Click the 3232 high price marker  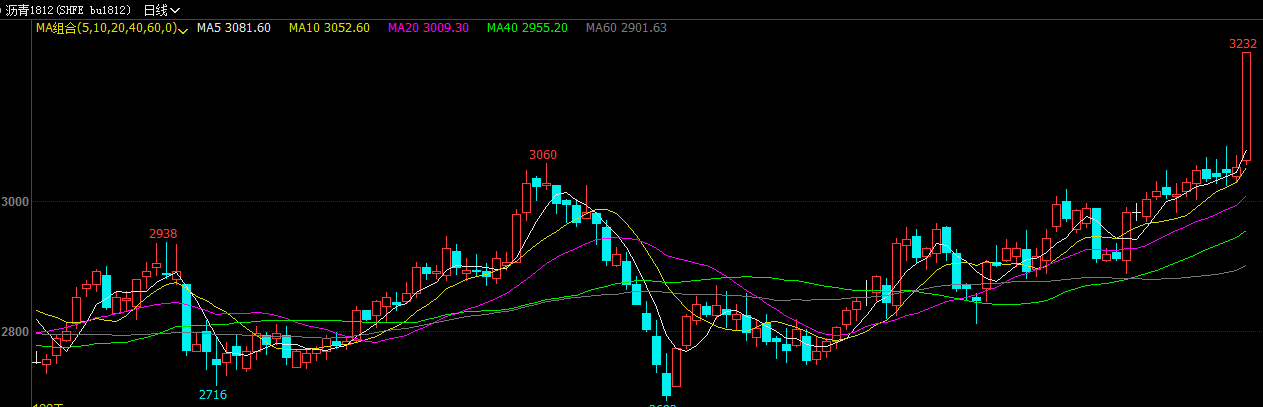1243,43
